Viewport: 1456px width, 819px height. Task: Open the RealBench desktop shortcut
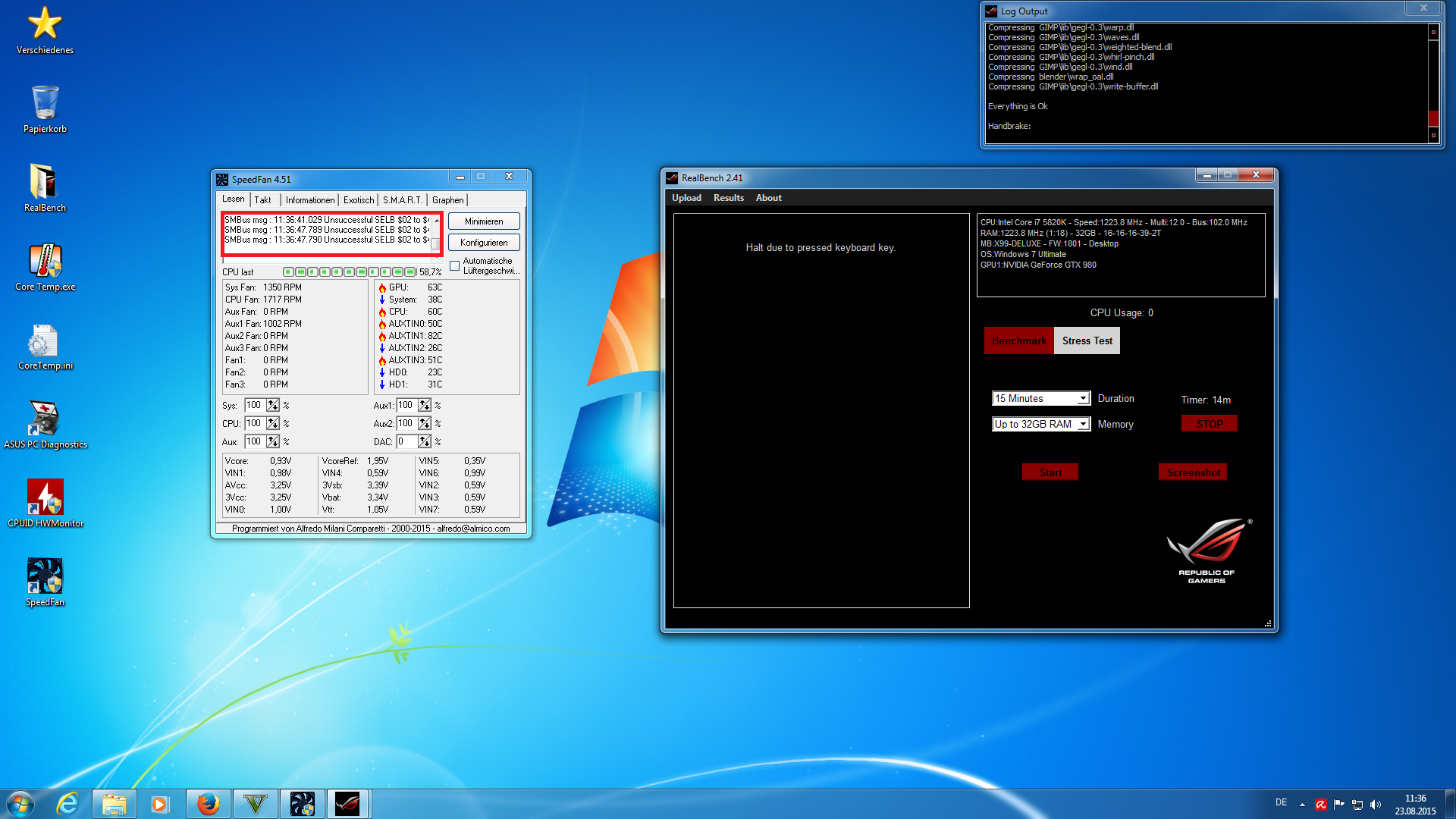[x=45, y=182]
